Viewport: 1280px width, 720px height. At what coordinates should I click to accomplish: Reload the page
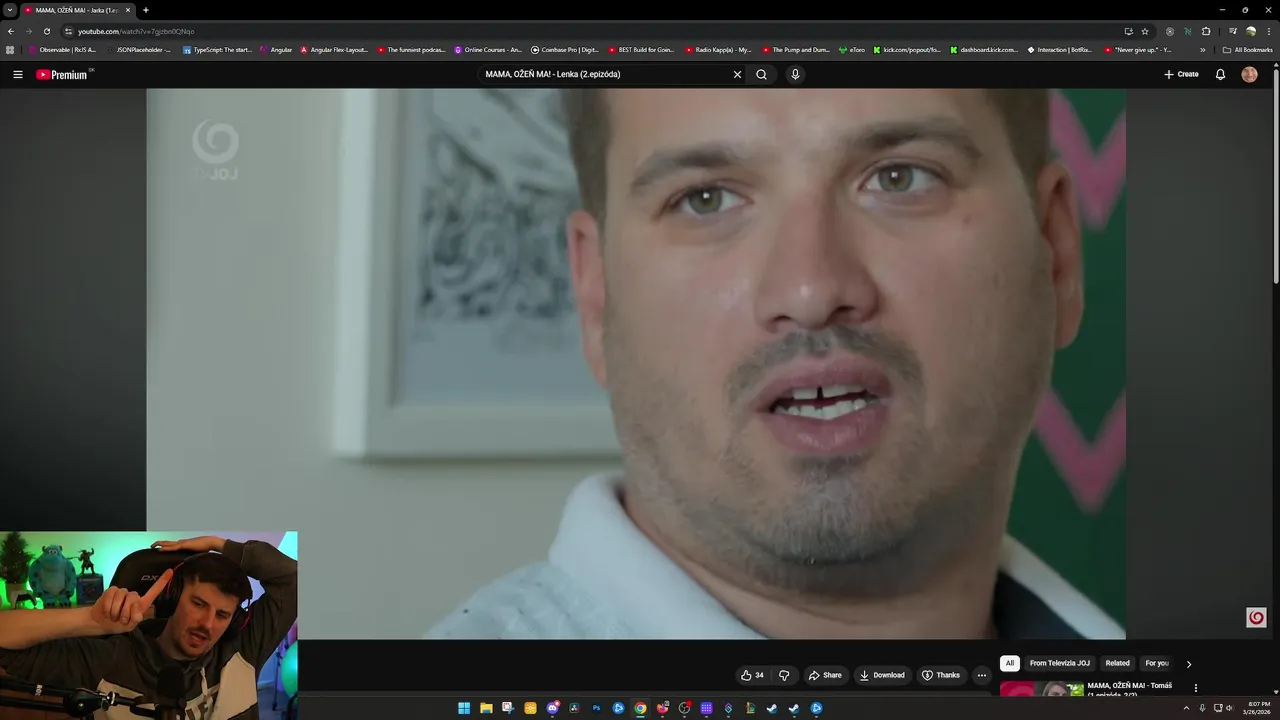[x=46, y=31]
